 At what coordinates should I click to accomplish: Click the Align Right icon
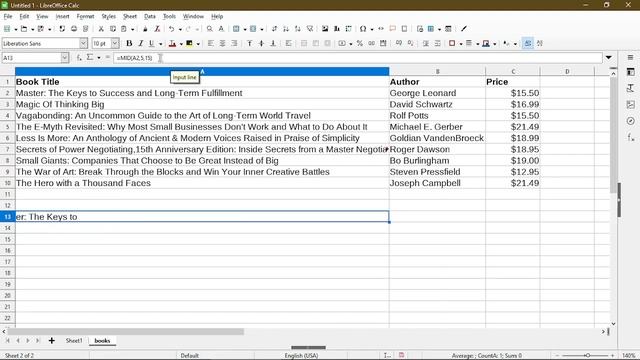coord(234,43)
